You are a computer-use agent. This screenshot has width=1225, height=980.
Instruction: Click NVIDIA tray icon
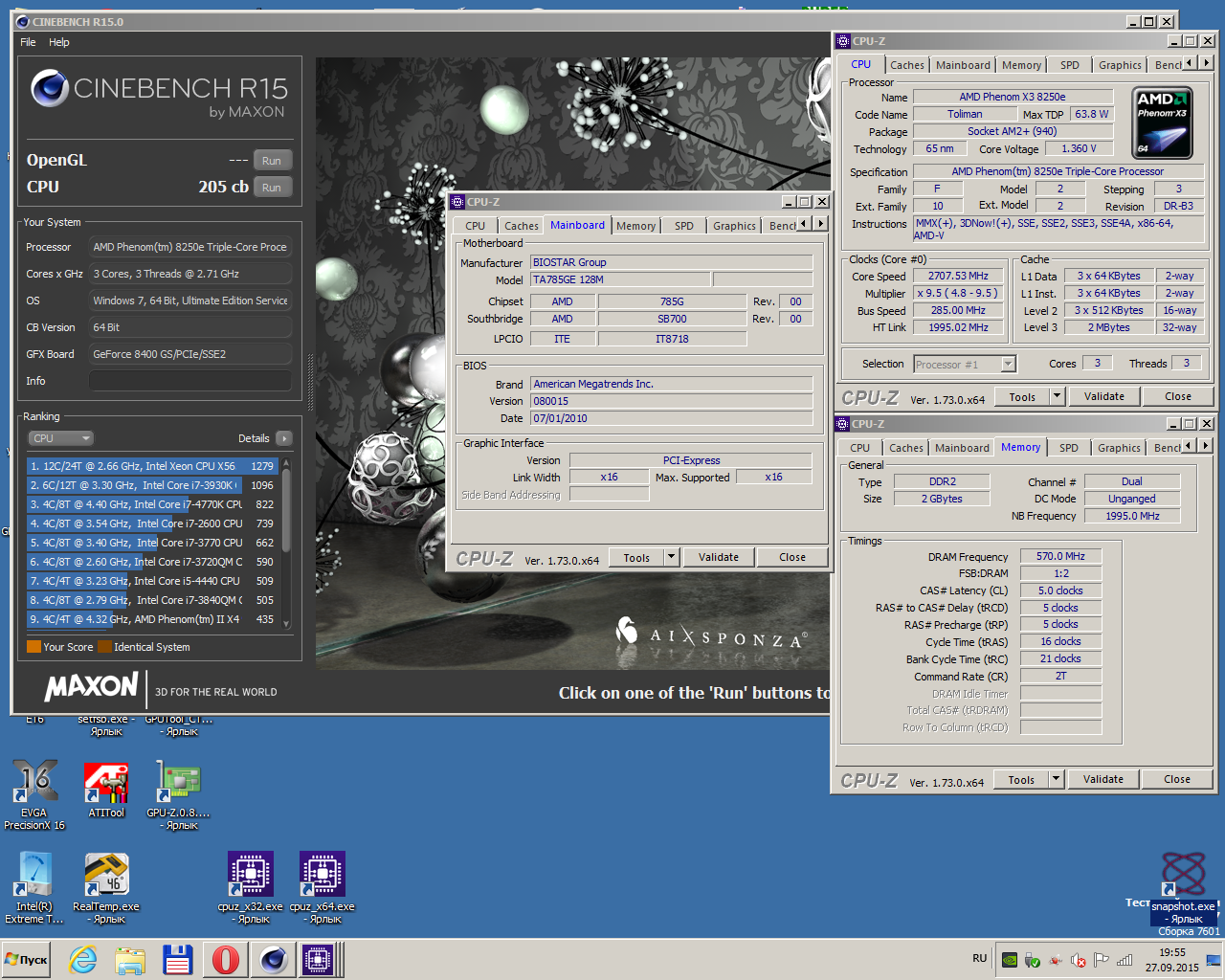point(1009,960)
